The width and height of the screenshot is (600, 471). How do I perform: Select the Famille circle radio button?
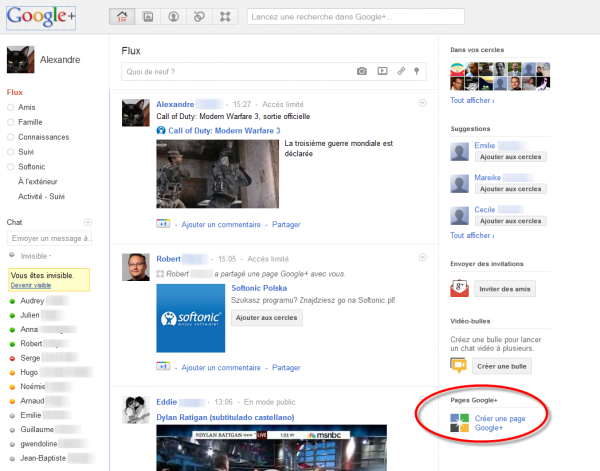(x=11, y=122)
